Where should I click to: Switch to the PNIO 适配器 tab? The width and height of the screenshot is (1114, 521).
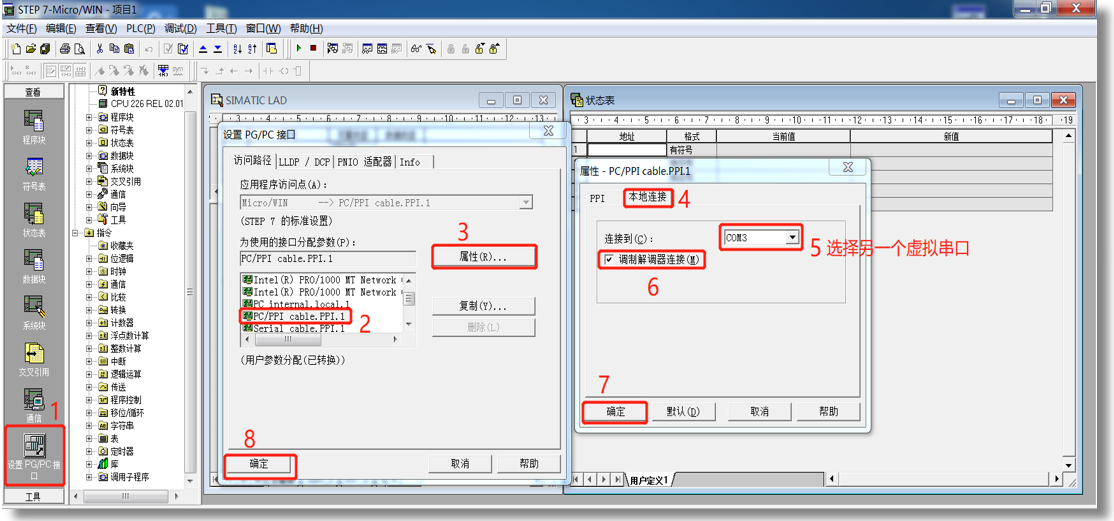pyautogui.click(x=364, y=162)
